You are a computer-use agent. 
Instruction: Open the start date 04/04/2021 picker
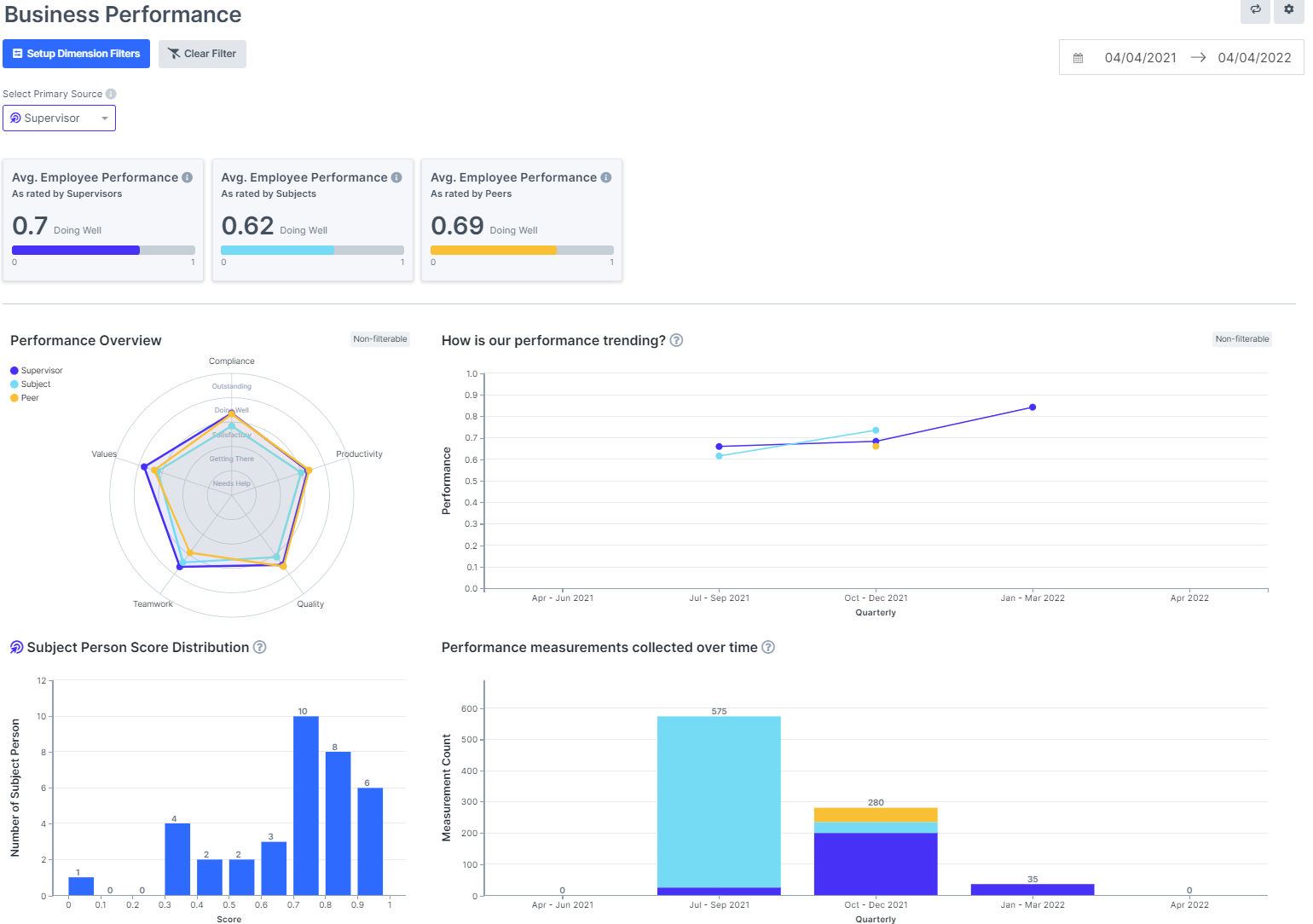point(1141,57)
